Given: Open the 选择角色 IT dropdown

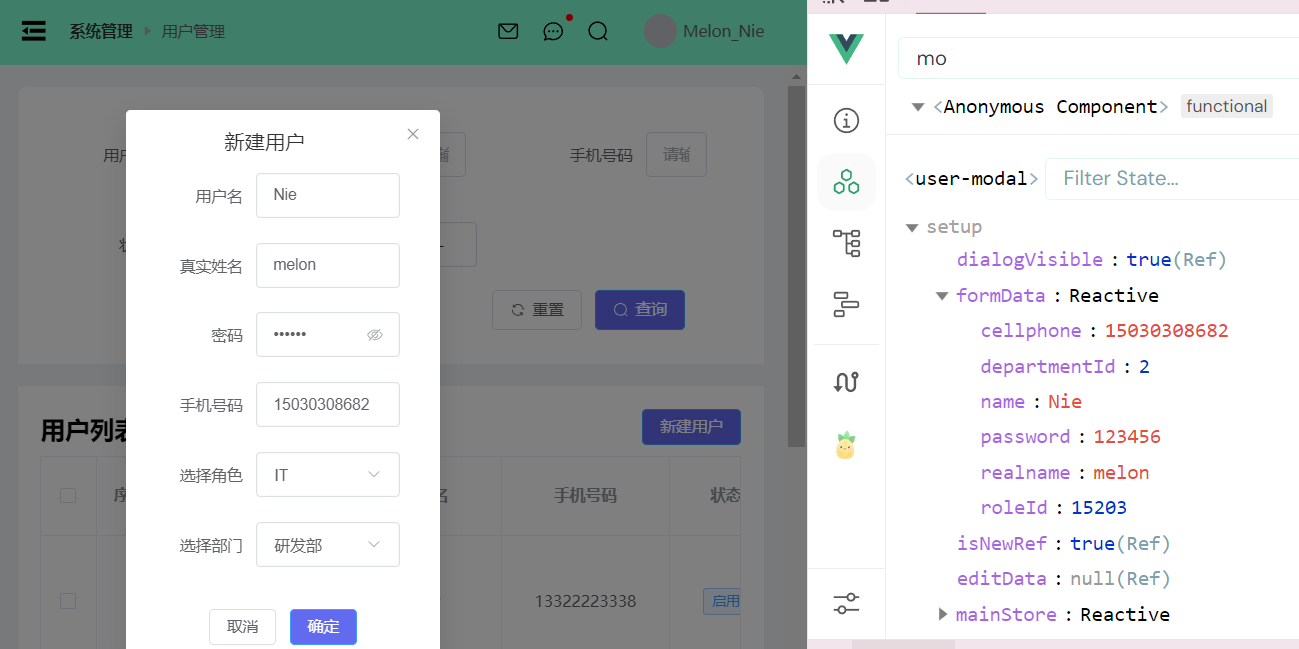Looking at the screenshot, I should [x=328, y=475].
